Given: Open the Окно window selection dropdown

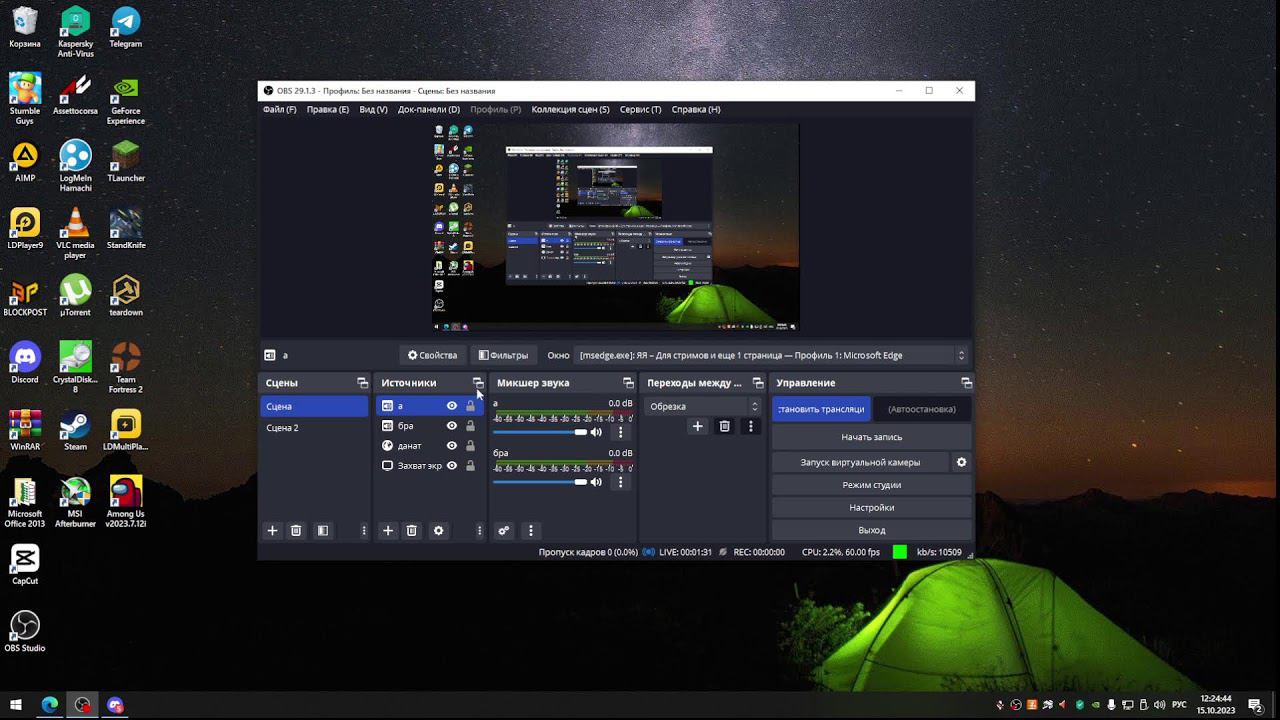Looking at the screenshot, I should tap(772, 355).
